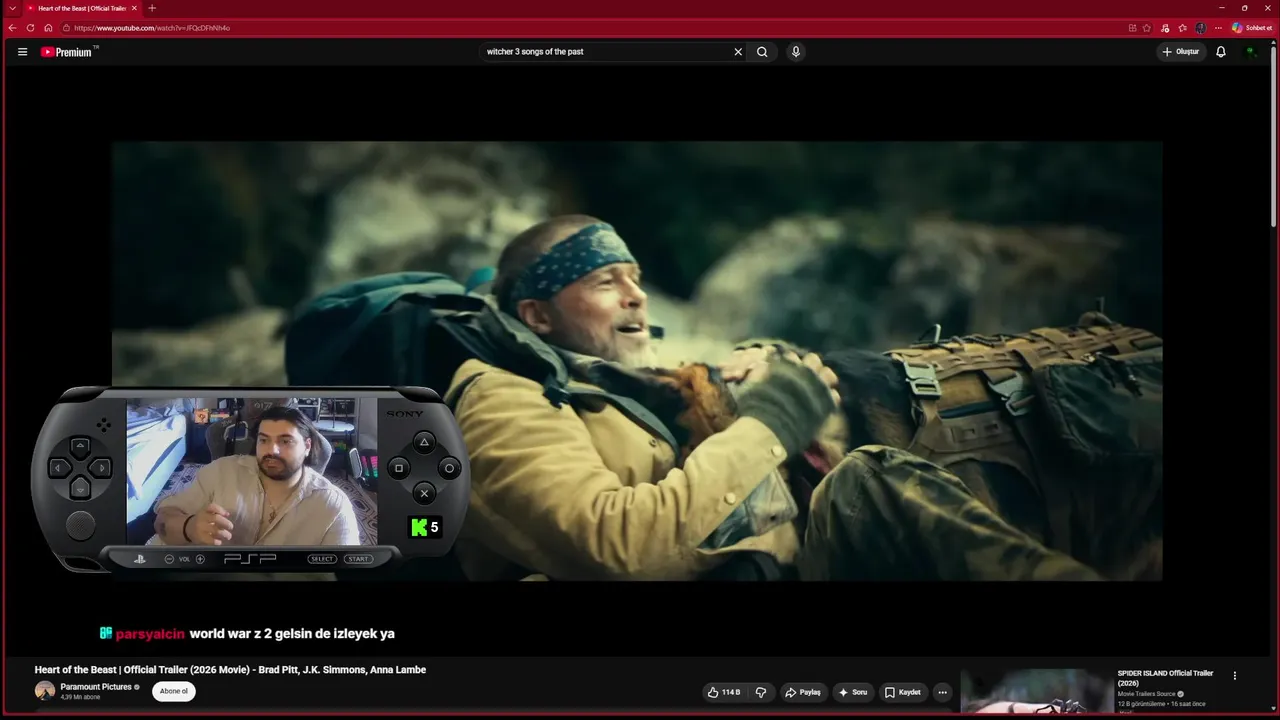The image size is (1280, 720).
Task: Click the 4,39 Mn abone subscriber count
Action: point(80,697)
